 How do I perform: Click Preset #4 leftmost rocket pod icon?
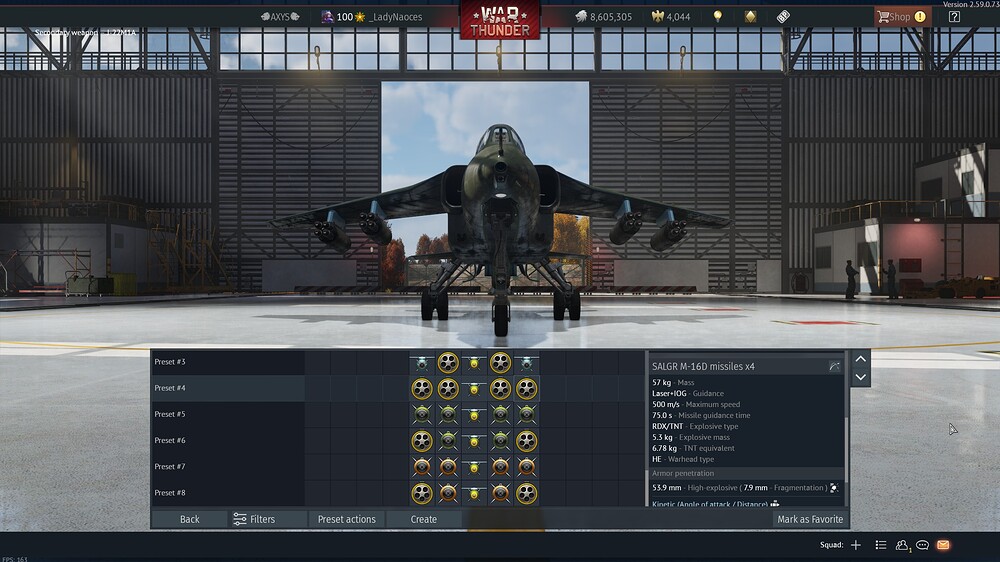pyautogui.click(x=422, y=388)
